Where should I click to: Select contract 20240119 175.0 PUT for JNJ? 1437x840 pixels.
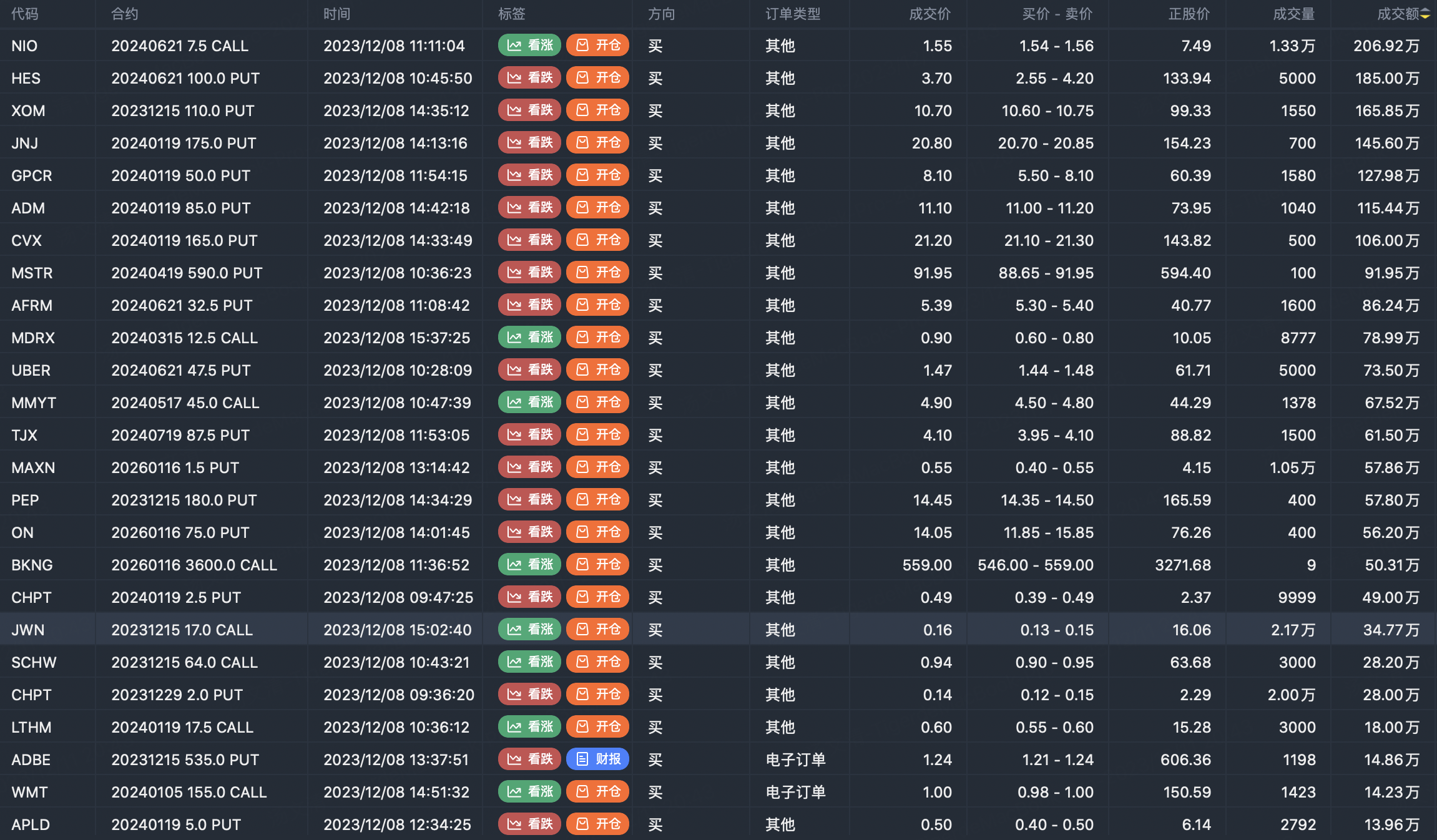coord(184,144)
